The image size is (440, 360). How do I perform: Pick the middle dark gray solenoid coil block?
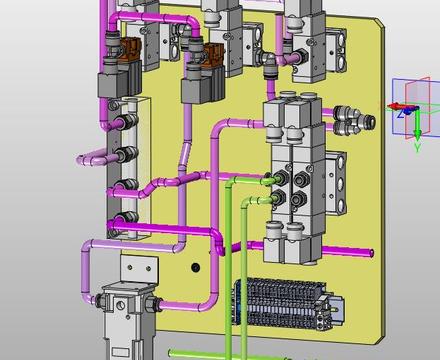point(203,87)
